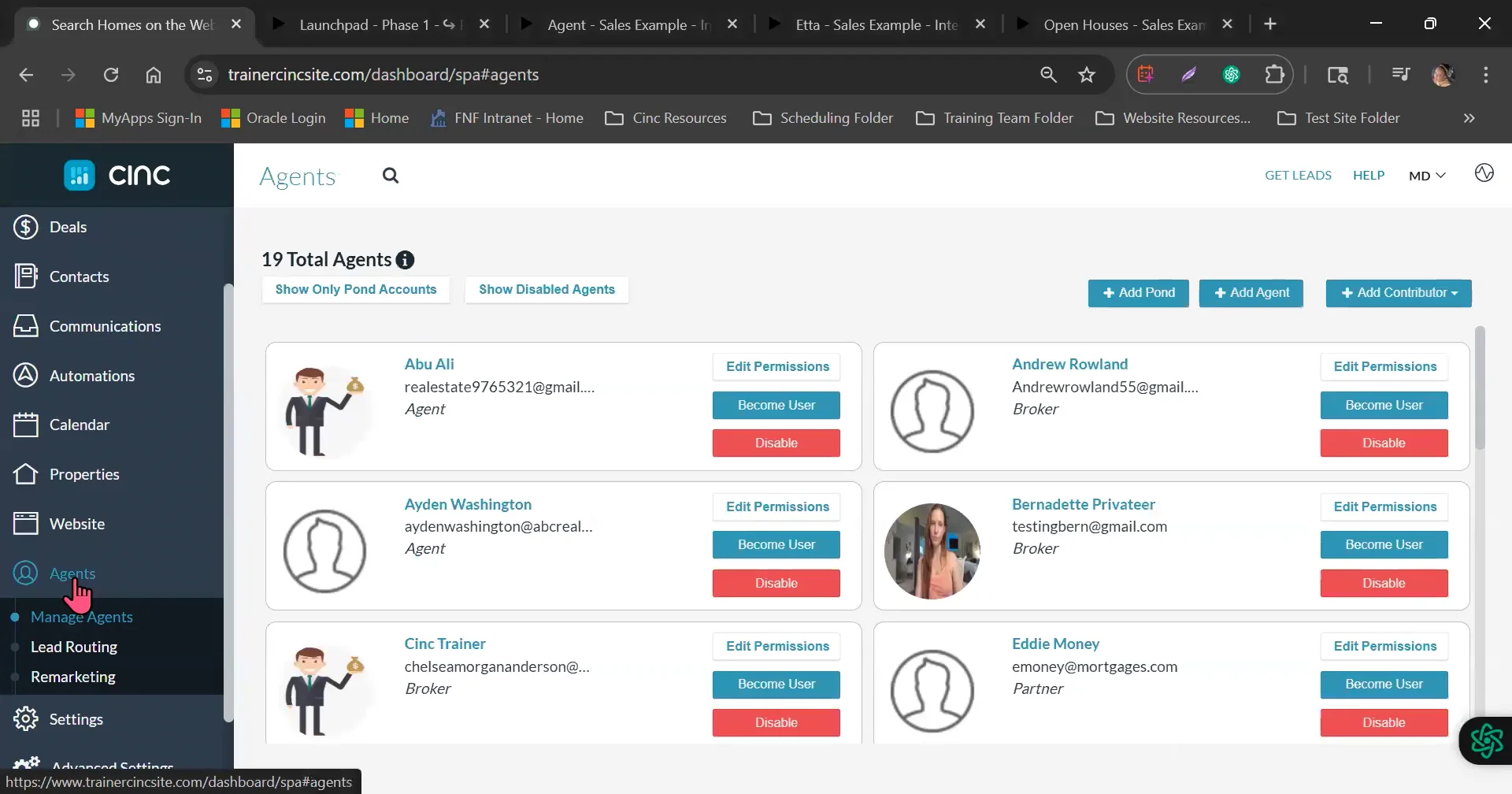Open the browser Extensions puzzle icon
Screen dimensions: 1512x794
(x=1273, y=75)
